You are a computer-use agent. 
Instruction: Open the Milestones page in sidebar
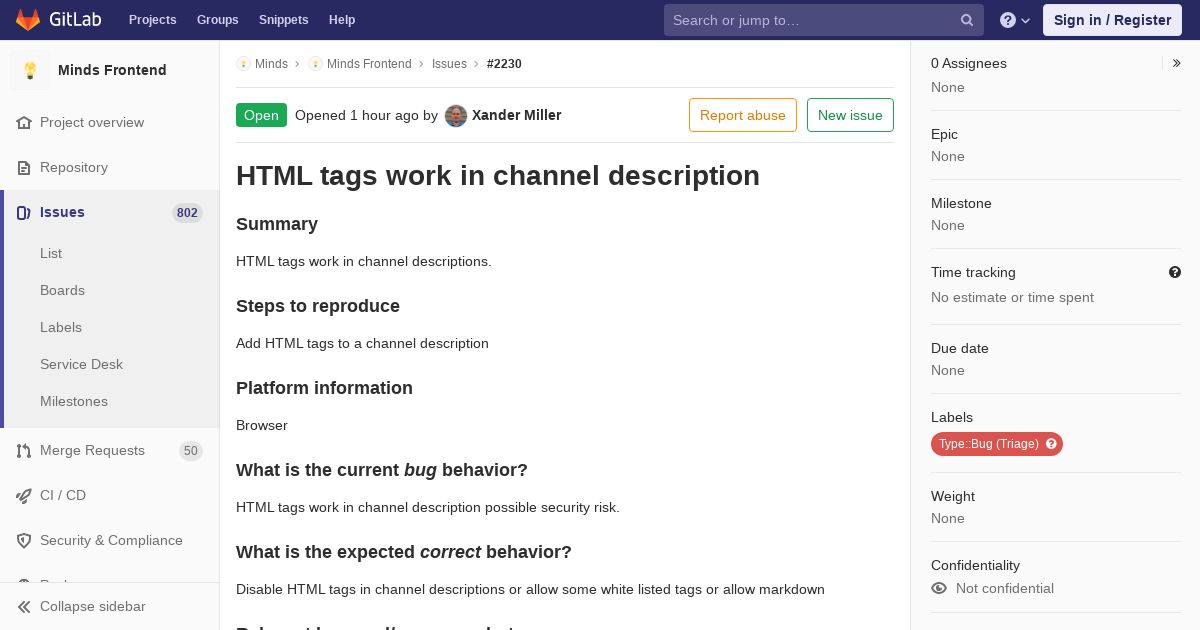[74, 401]
